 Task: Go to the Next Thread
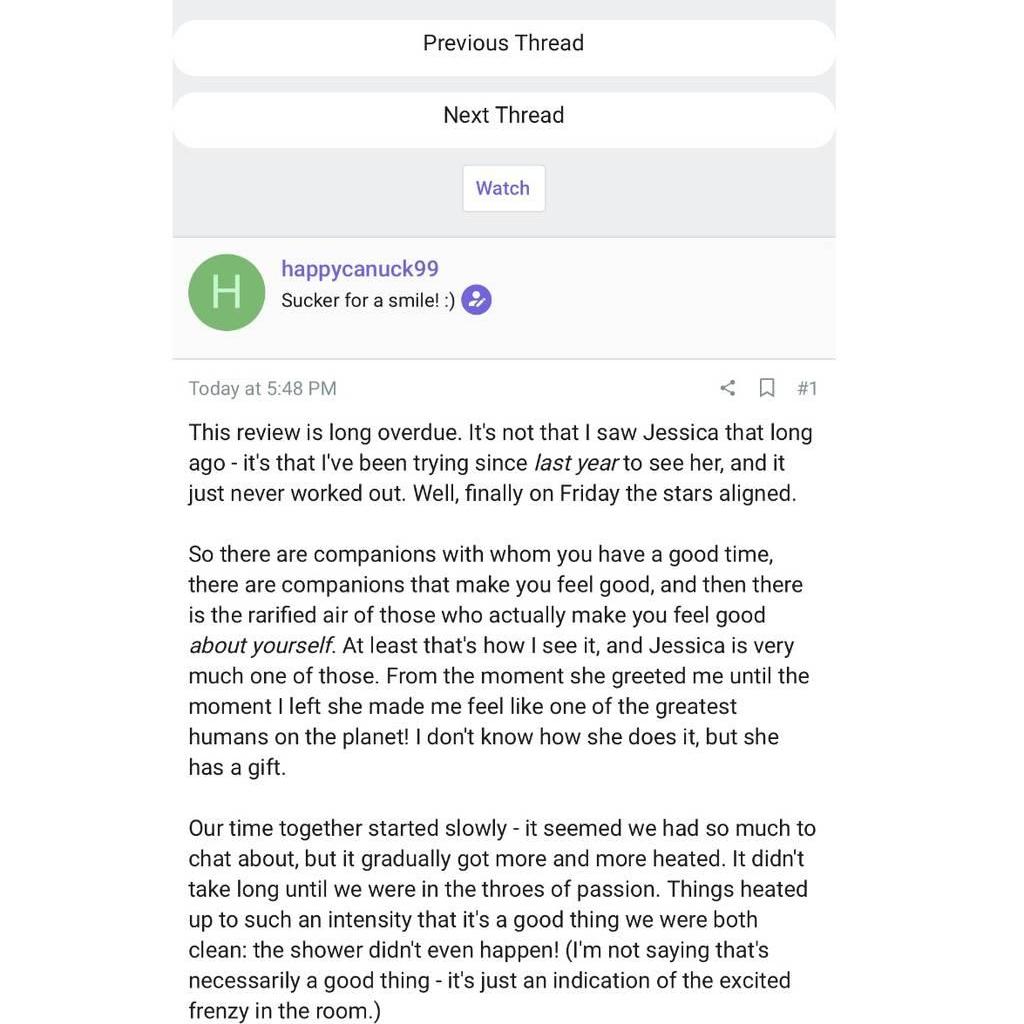tap(503, 115)
